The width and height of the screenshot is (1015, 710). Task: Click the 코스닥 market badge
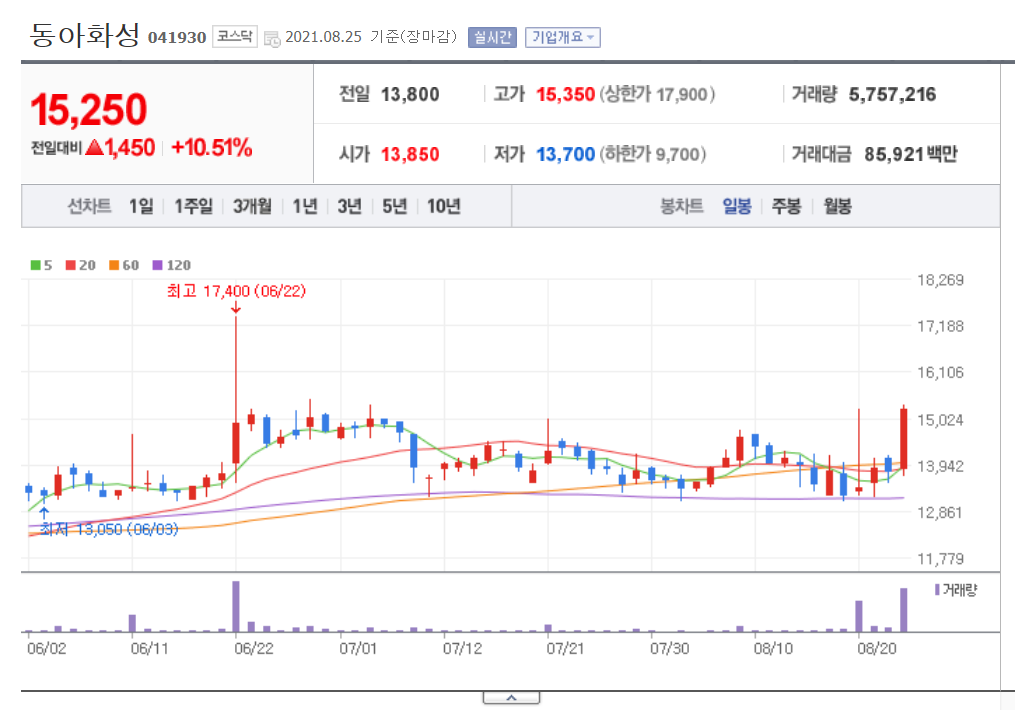pos(234,36)
